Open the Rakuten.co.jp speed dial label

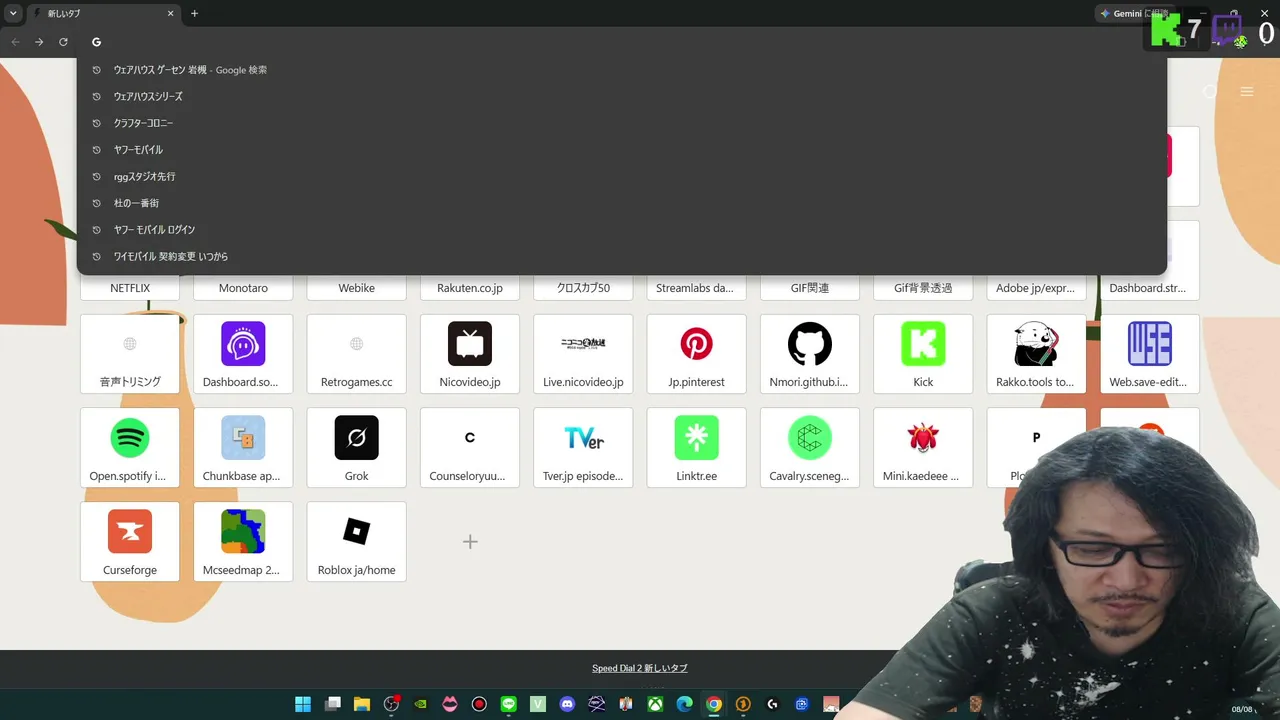tap(470, 288)
